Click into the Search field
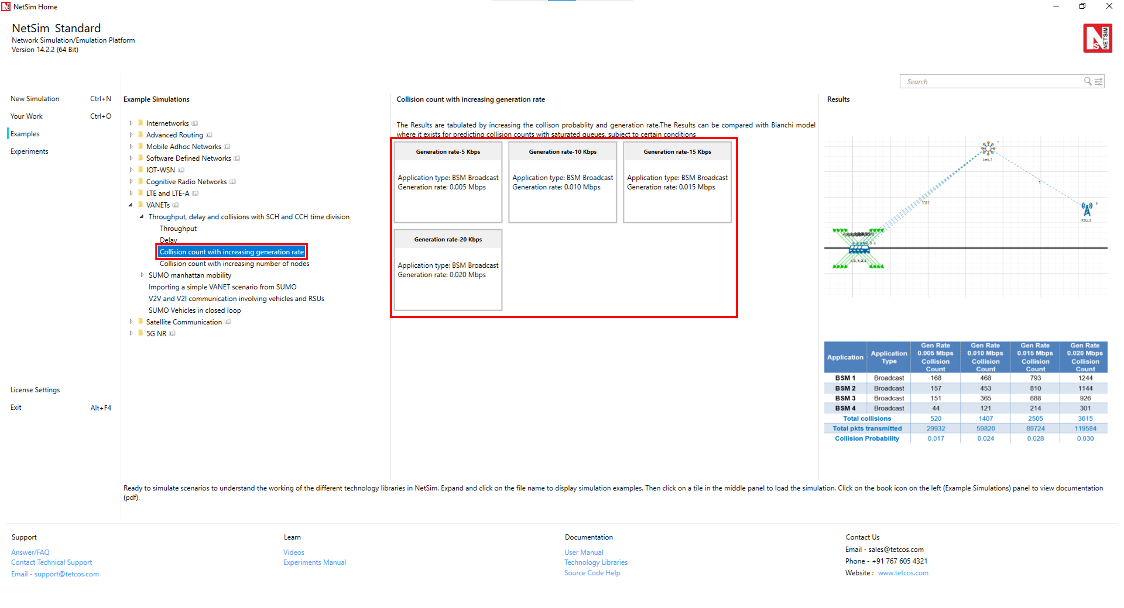The height and width of the screenshot is (608, 1124). (x=990, y=81)
